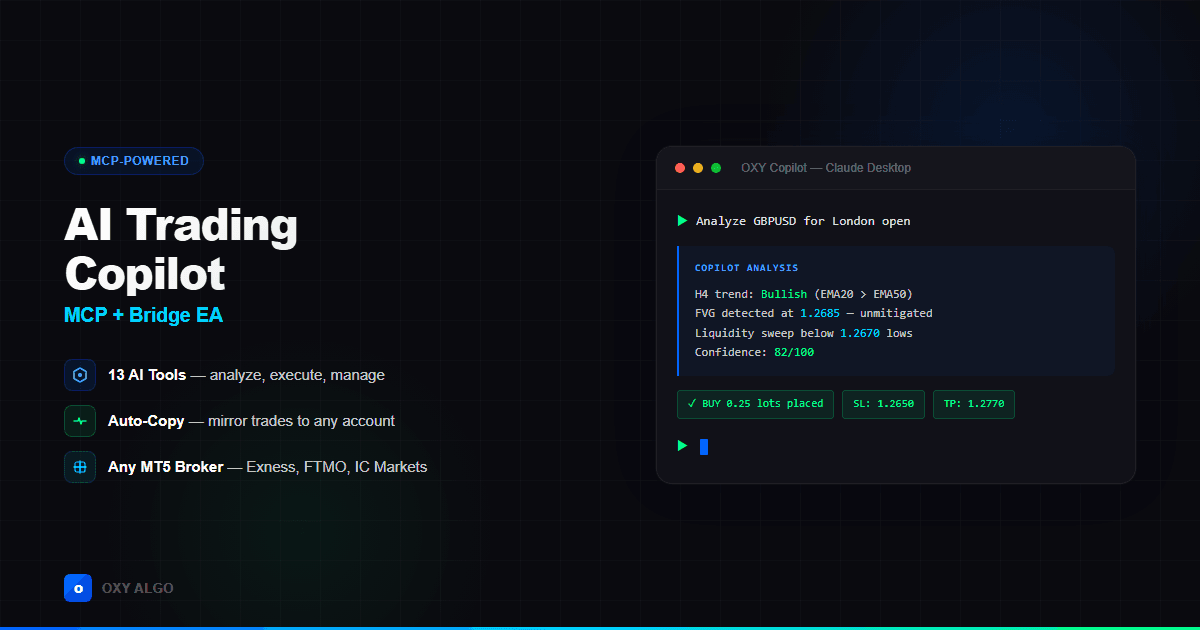Click the green dot in MCP-POWERED badge
The height and width of the screenshot is (630, 1200).
81,160
